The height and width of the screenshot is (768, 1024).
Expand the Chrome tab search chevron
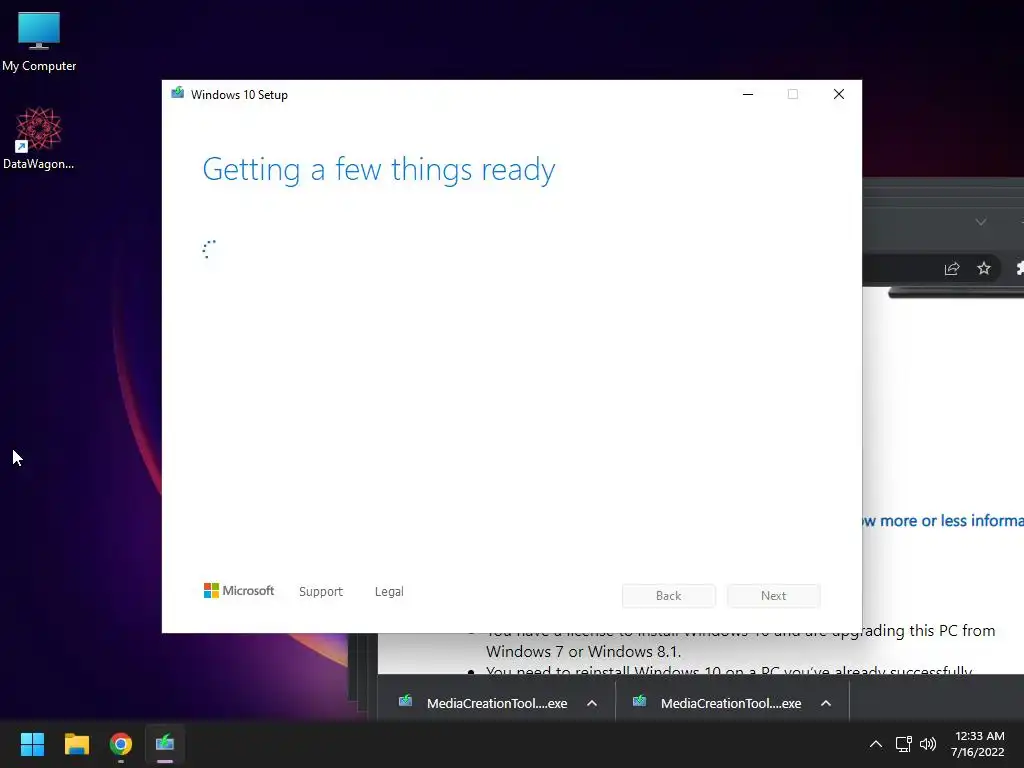pyautogui.click(x=980, y=222)
